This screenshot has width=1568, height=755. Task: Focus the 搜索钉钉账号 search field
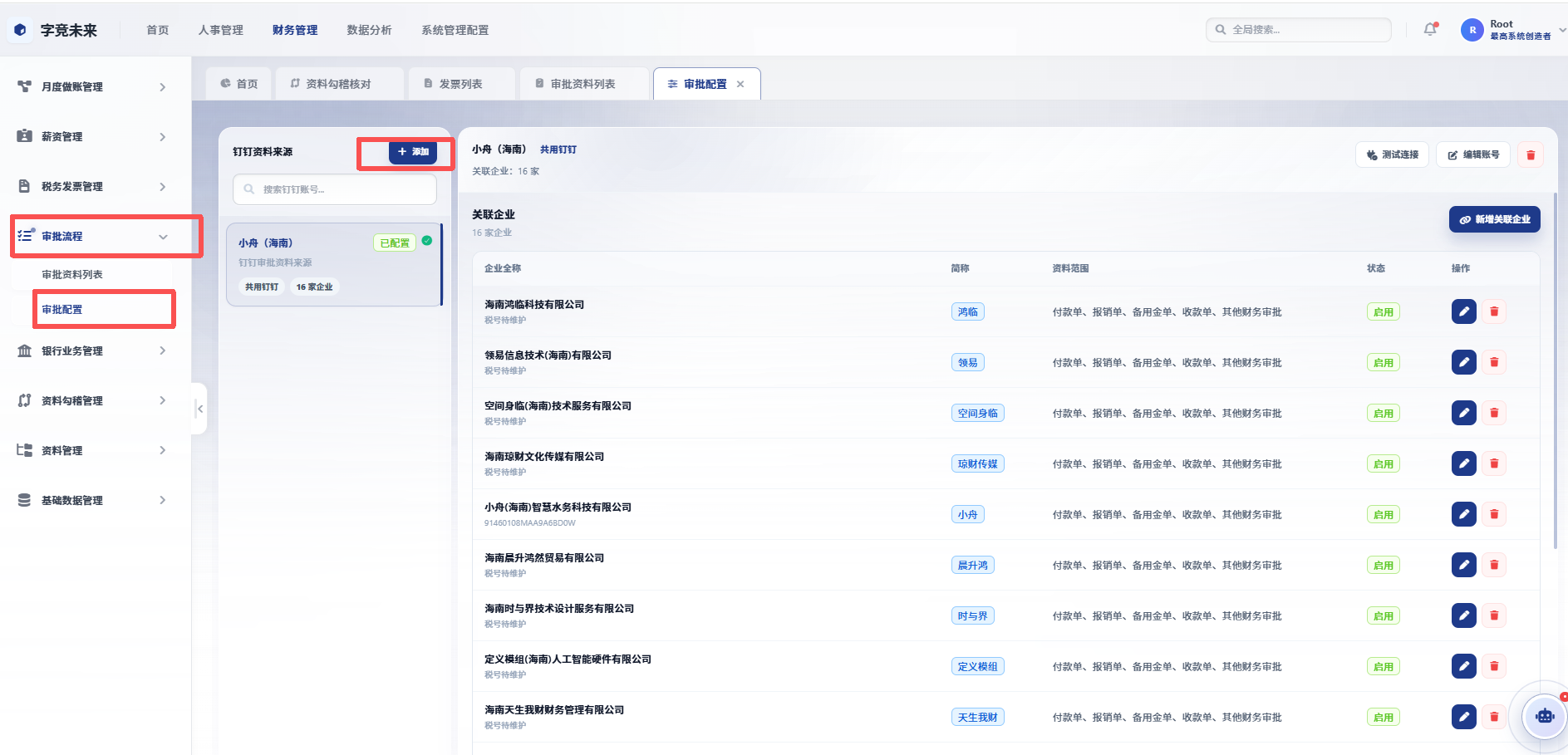335,189
